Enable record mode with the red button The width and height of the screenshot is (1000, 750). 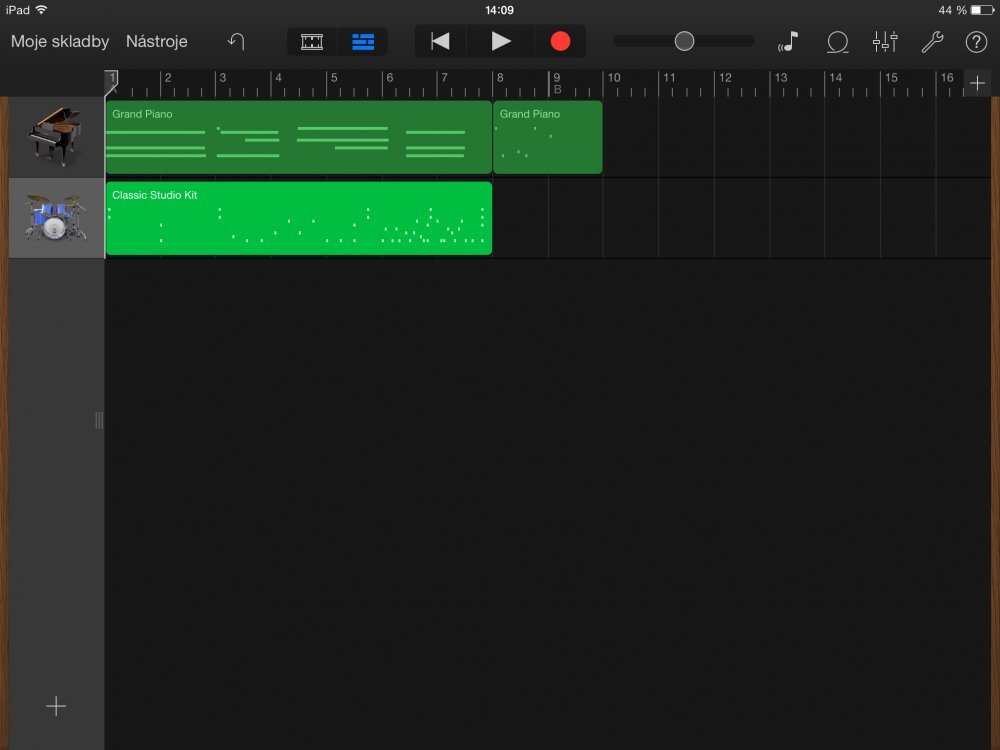[561, 42]
